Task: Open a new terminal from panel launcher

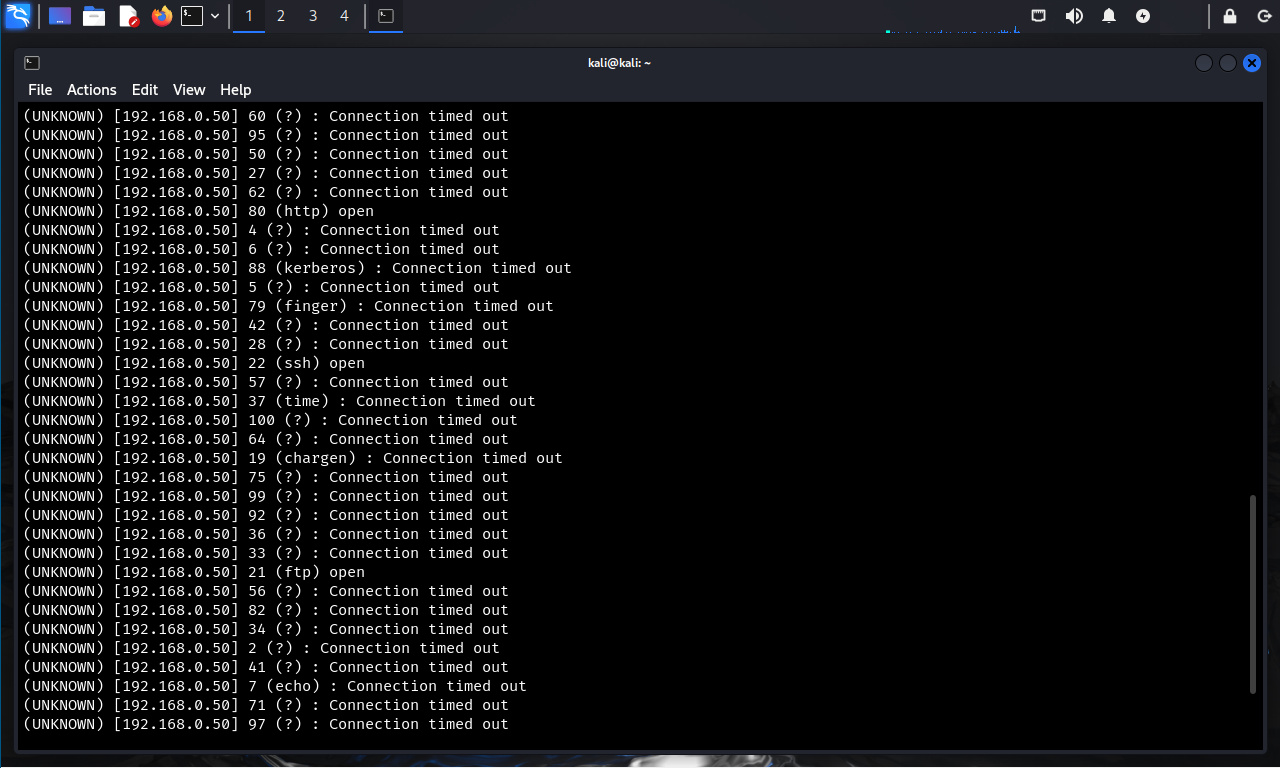Action: coord(191,16)
